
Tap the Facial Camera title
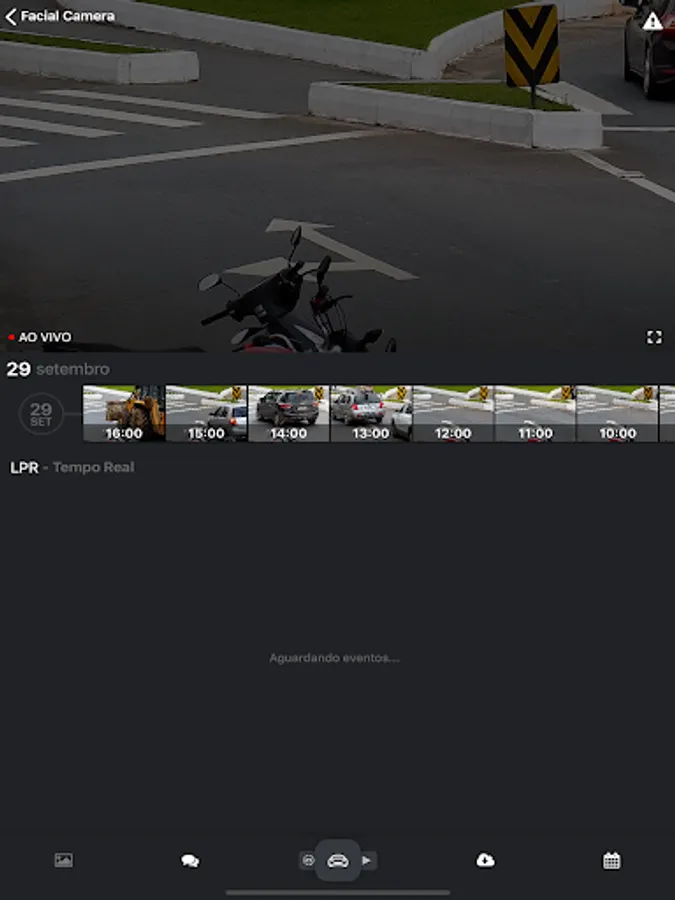68,17
